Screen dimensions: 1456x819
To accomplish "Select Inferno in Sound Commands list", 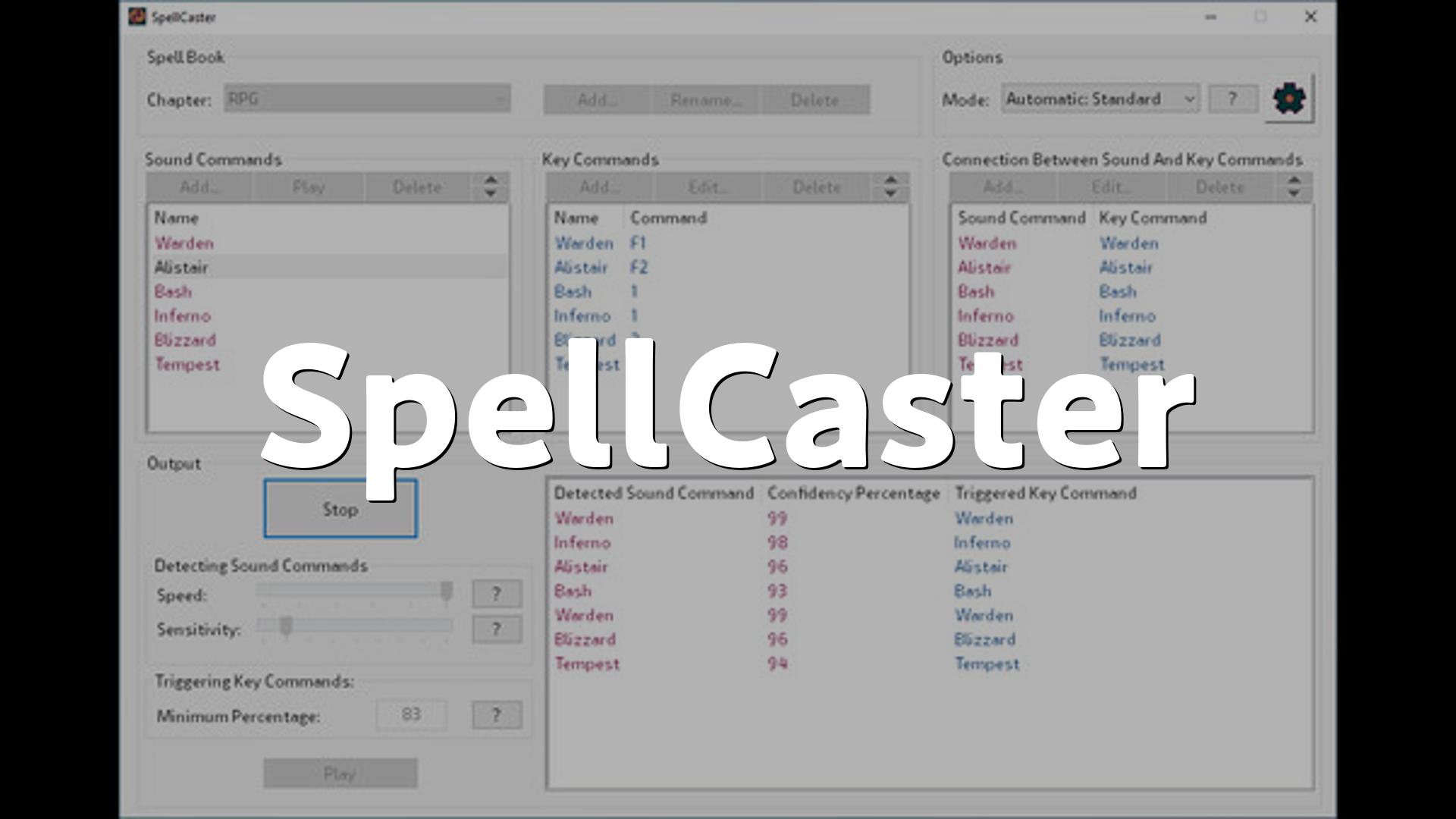I will click(x=328, y=316).
